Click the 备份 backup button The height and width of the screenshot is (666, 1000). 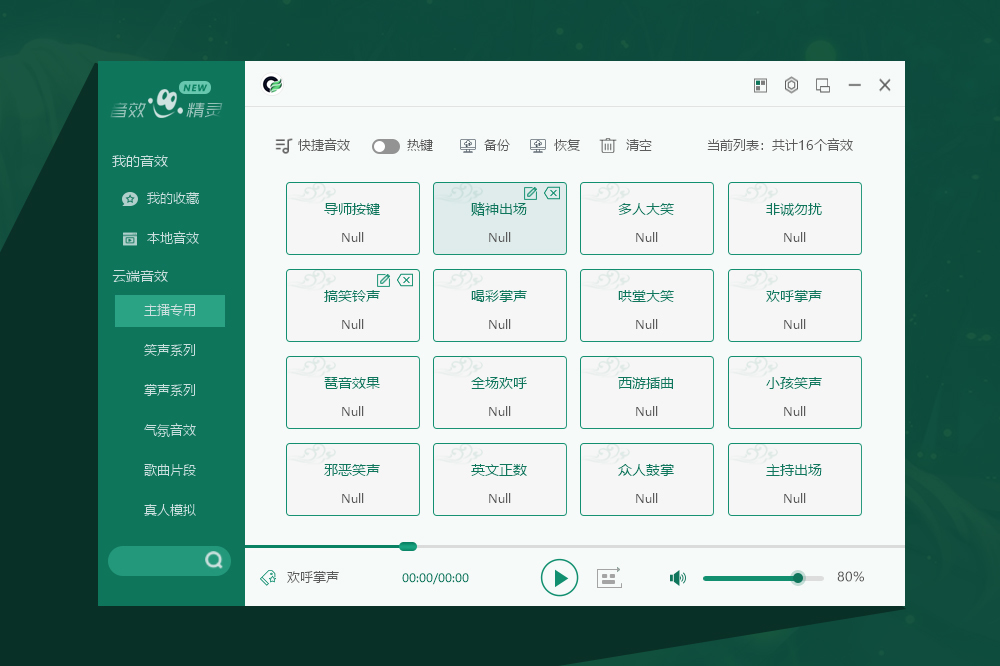(x=485, y=145)
